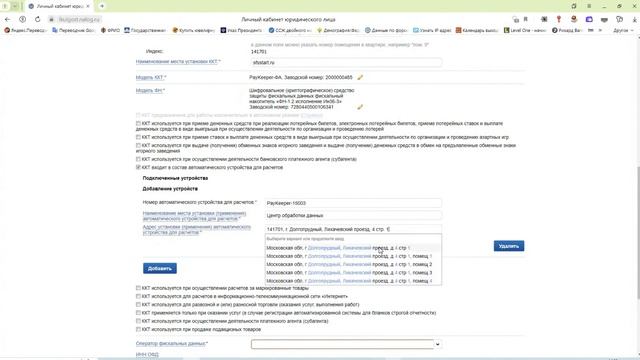Focus the PayKeeper-15003 device number field

click(353, 203)
